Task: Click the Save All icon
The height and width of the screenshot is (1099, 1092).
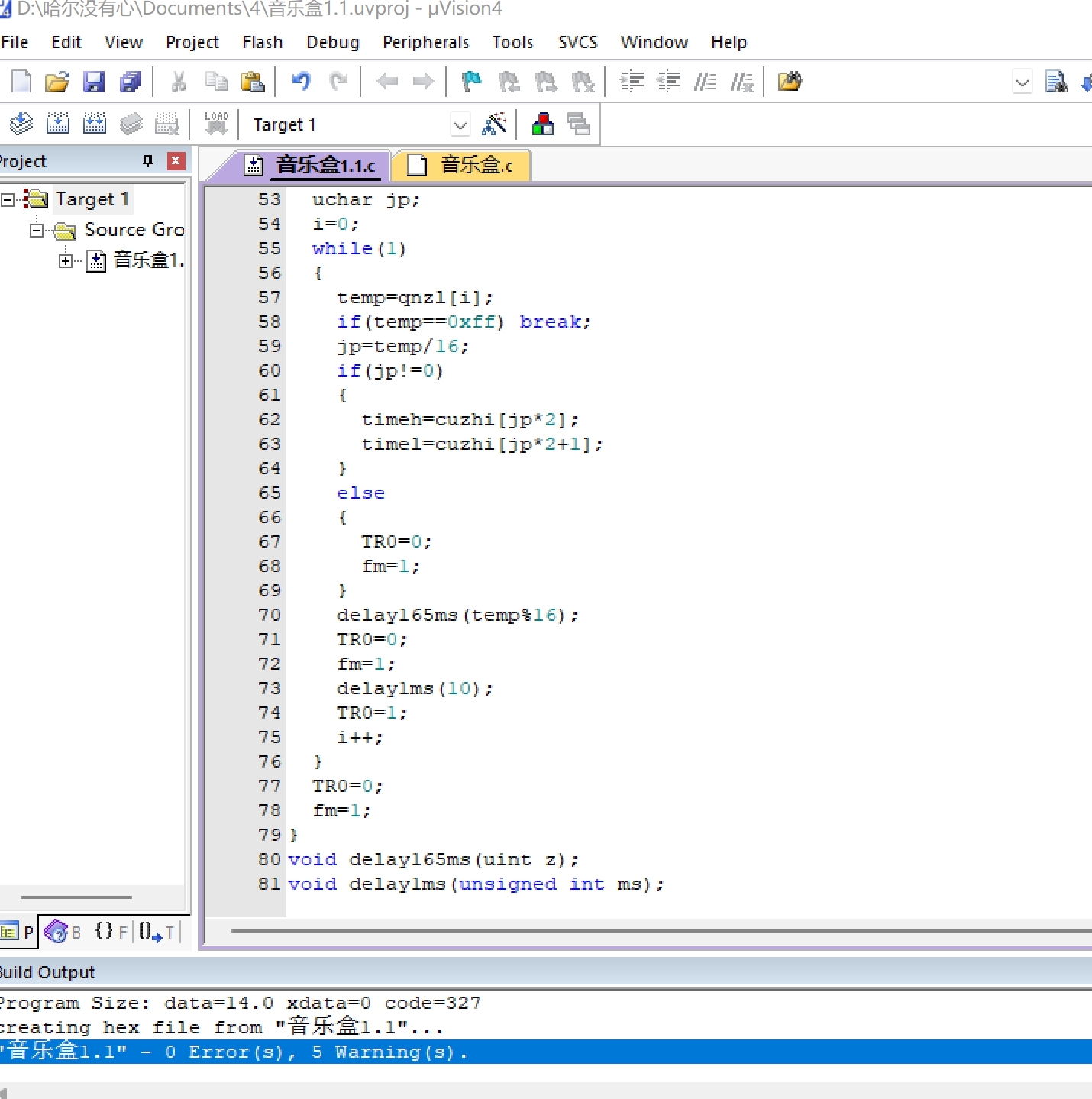Action: pos(131,81)
